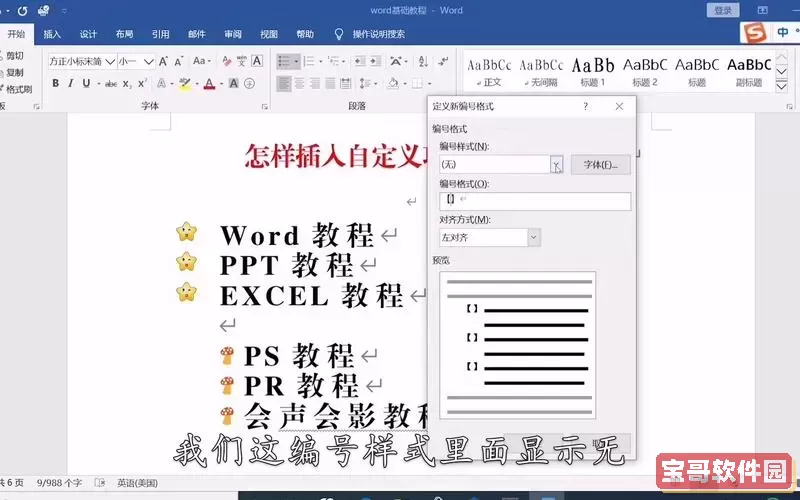Open the Asian layout (A with arrows) tool
Viewport: 800px width, 500px height.
[x=395, y=62]
